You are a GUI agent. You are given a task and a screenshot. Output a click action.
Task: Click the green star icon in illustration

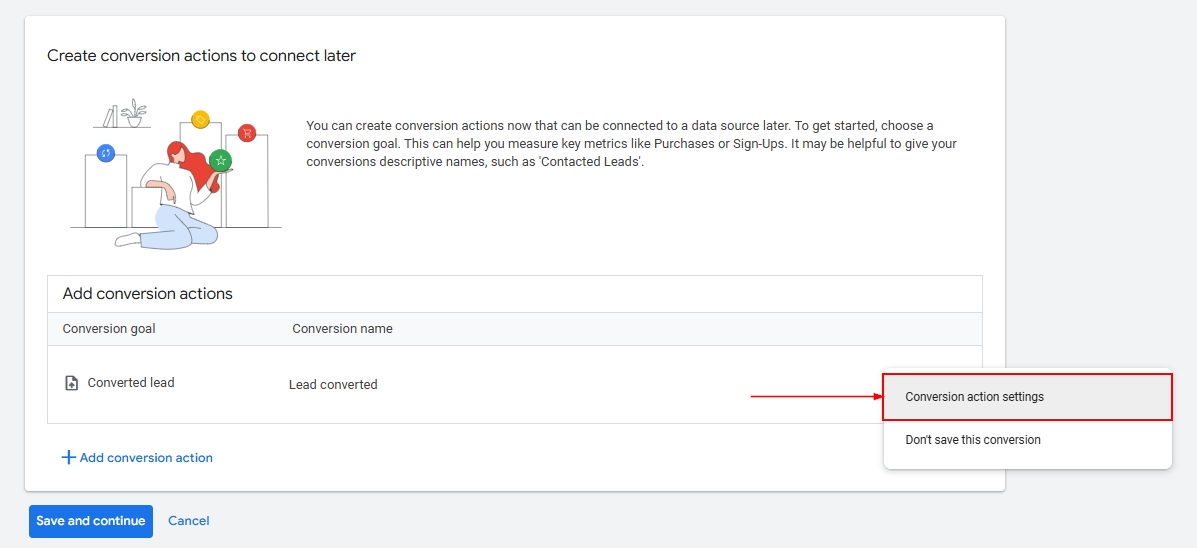coord(221,160)
